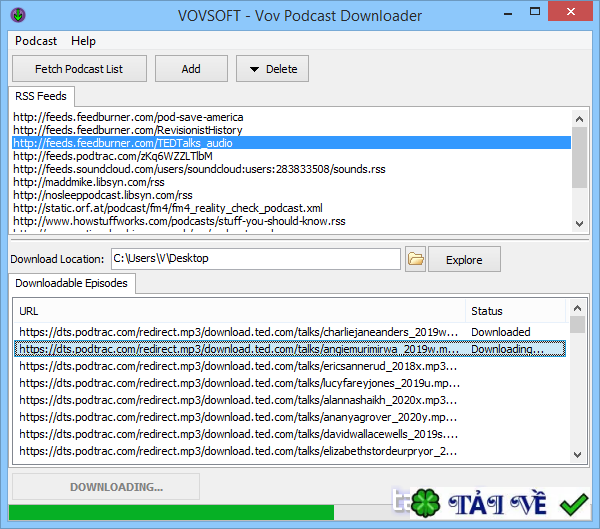Click the DOWNLOADING... button
This screenshot has height=529, width=600.
click(x=106, y=487)
